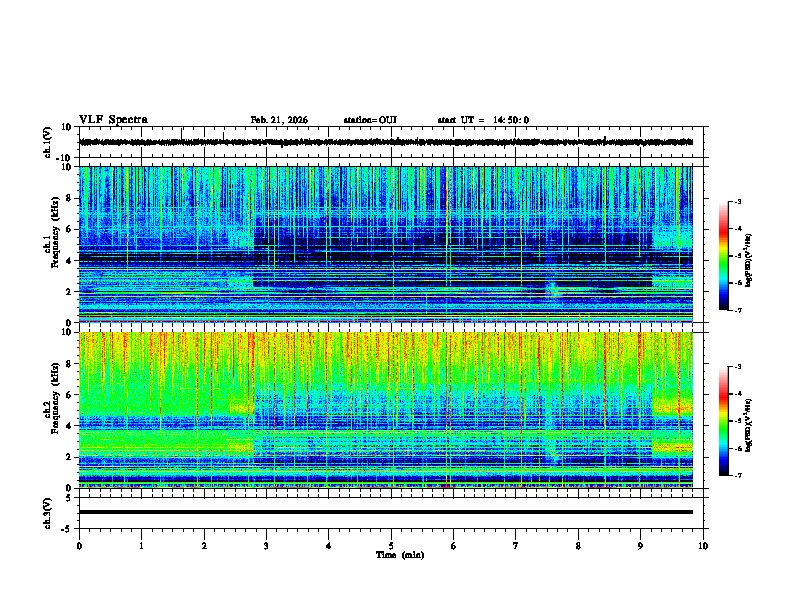Screen dimensions: 792x612
Task: Click the ch.2 spectrogram color scale bar
Action: (723, 421)
